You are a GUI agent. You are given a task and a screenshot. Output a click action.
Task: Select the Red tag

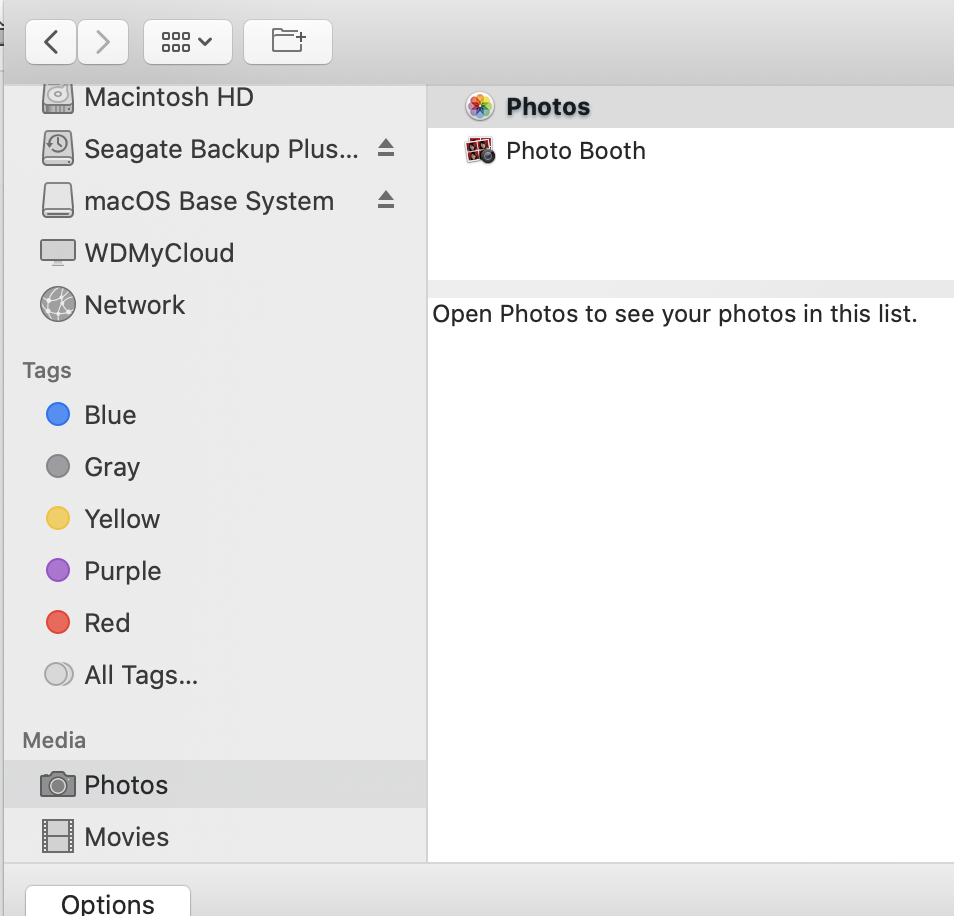[215, 623]
